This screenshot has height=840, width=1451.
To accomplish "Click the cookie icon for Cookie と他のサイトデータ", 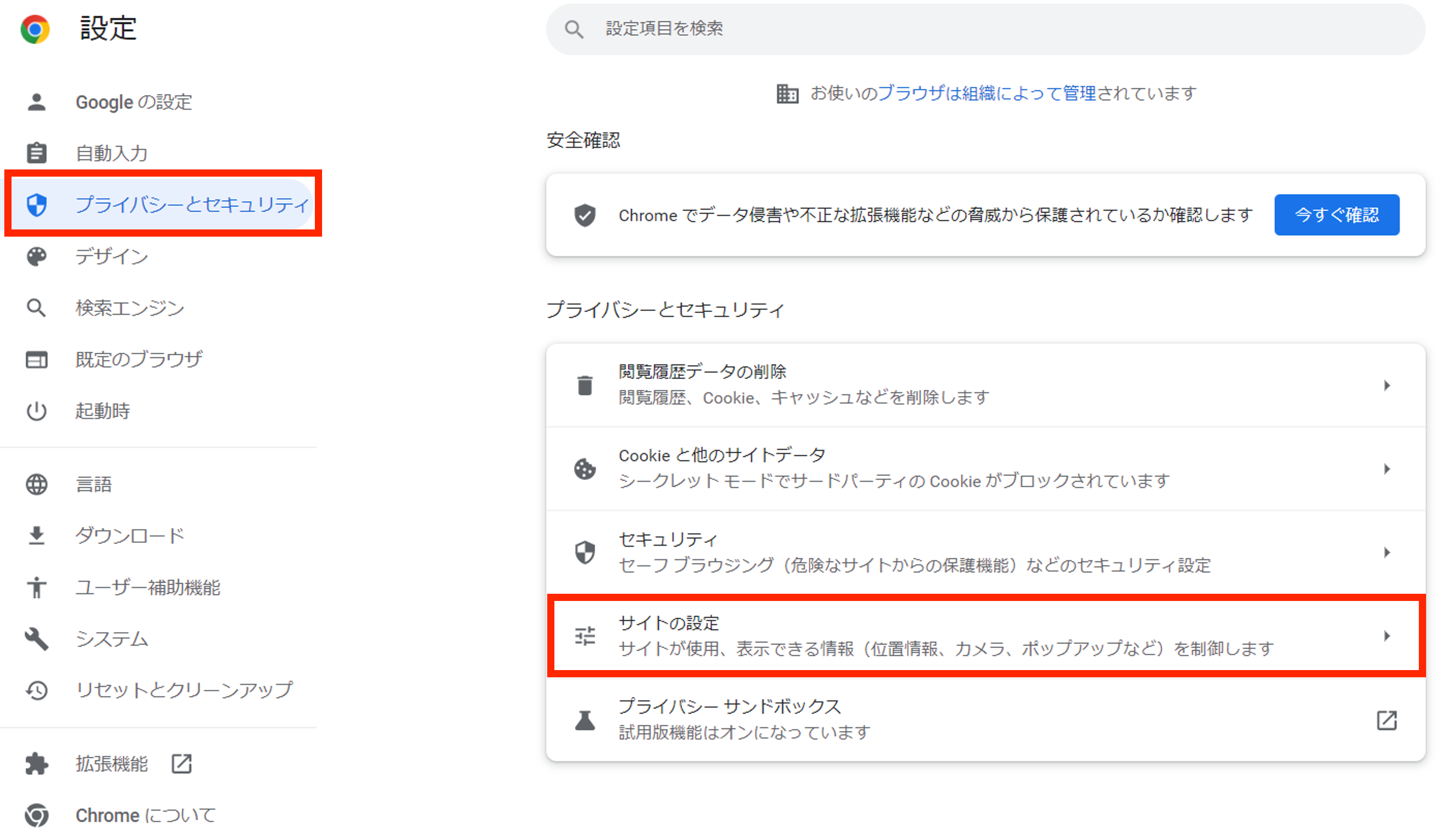I will pyautogui.click(x=585, y=468).
